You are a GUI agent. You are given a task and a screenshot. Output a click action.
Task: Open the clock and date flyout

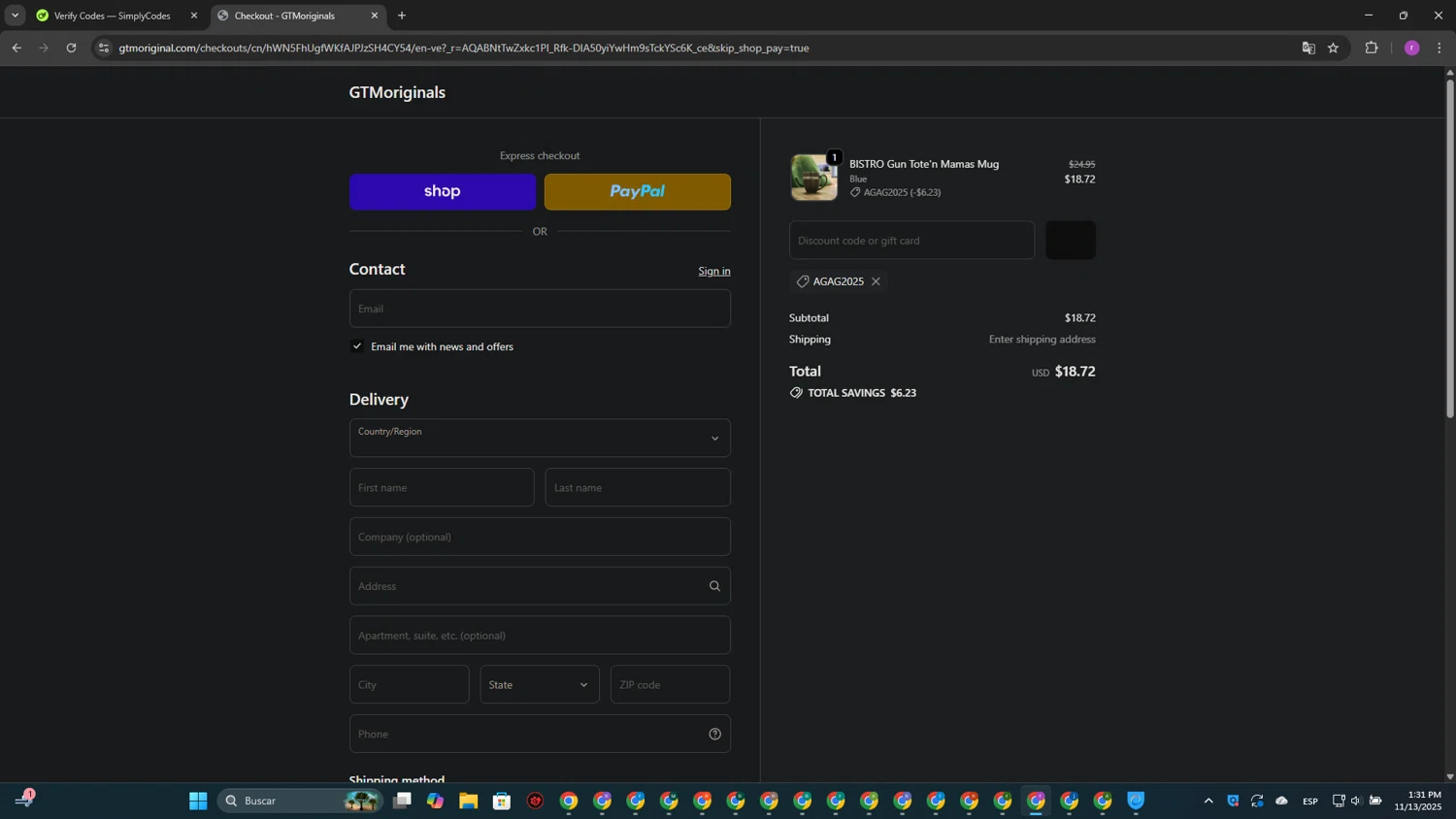[1418, 801]
